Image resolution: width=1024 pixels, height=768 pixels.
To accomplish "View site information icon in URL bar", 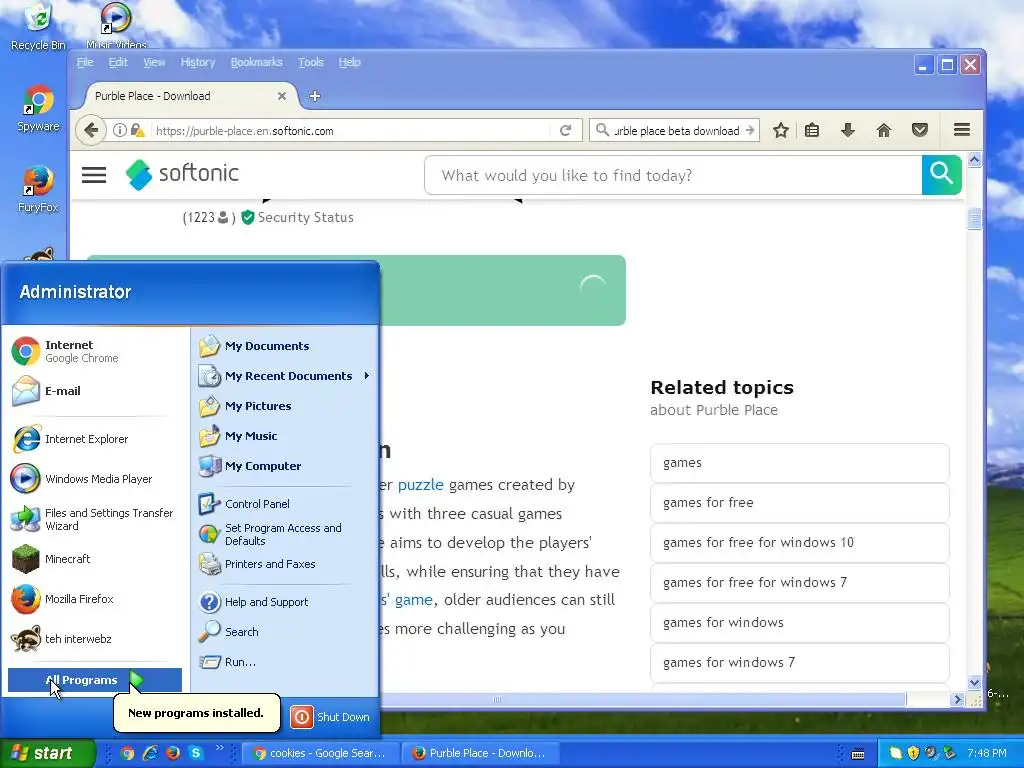I will (x=120, y=131).
